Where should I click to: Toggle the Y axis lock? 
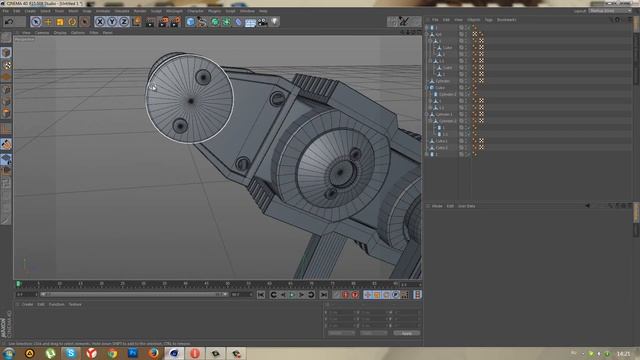coord(112,22)
